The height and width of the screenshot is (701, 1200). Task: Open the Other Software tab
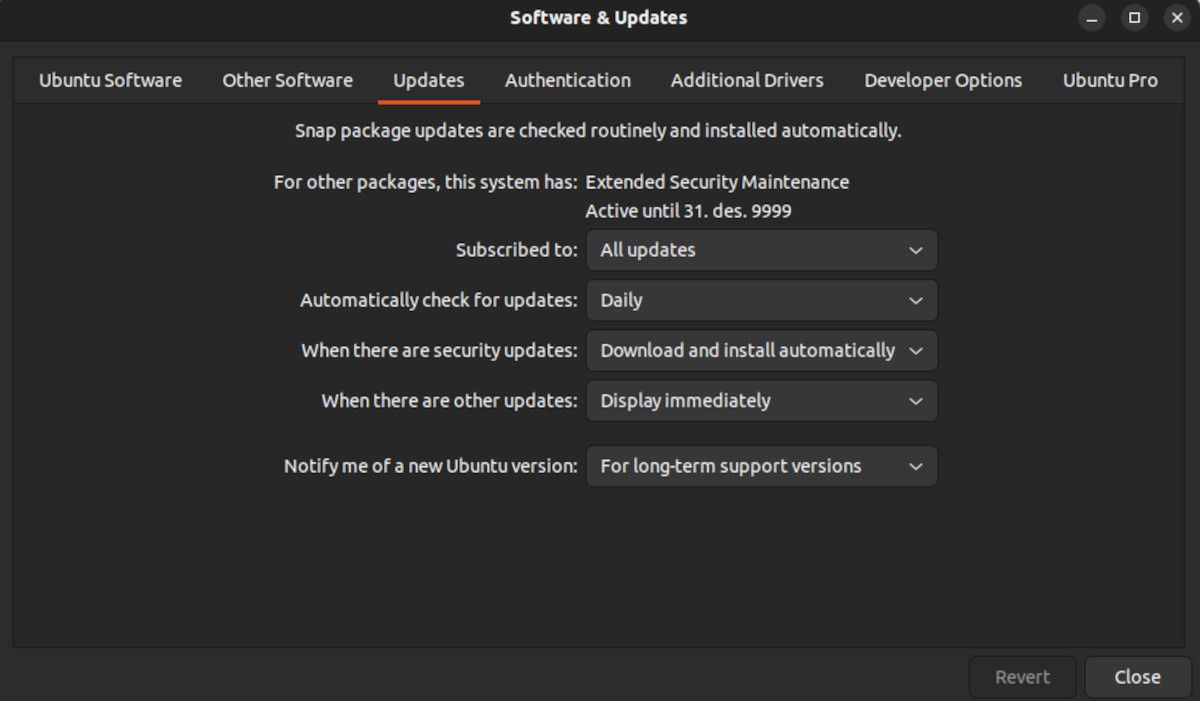(x=287, y=80)
